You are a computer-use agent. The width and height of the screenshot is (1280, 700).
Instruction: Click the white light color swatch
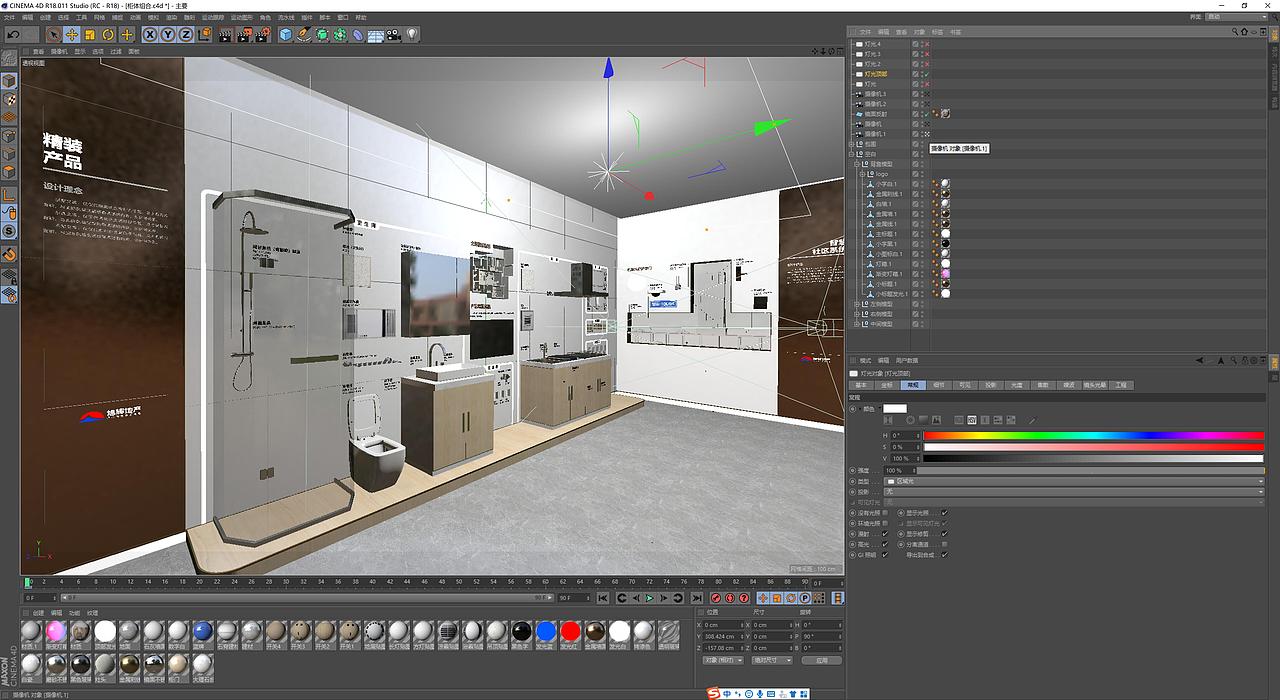pos(895,408)
